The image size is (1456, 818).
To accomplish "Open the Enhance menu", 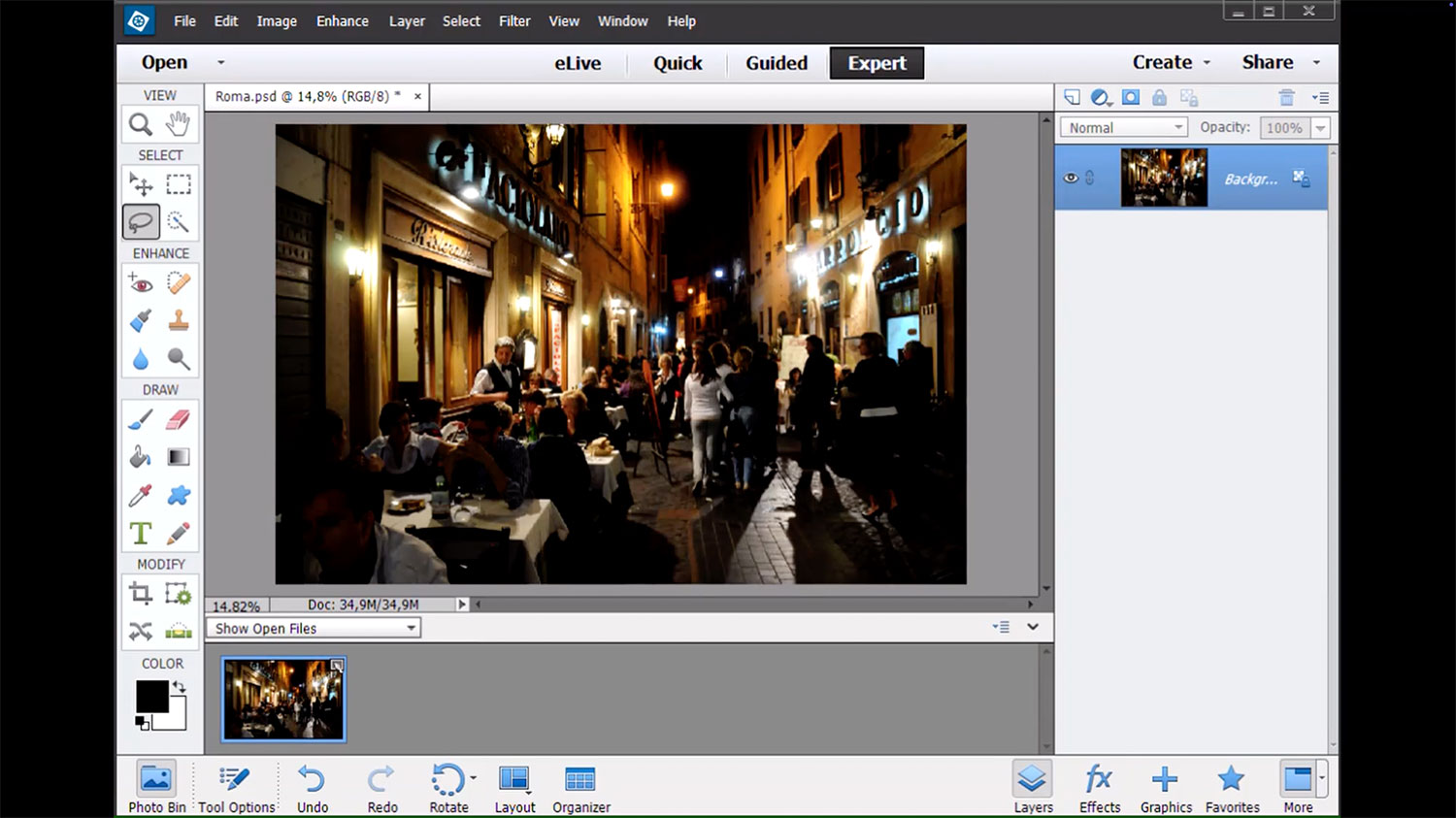I will coord(342,21).
